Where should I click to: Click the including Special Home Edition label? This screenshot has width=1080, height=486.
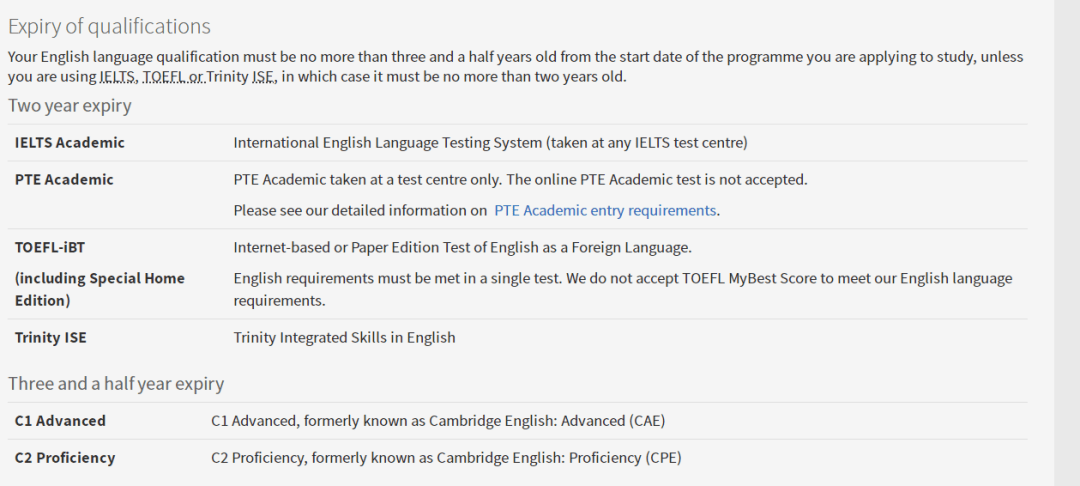click(100, 289)
